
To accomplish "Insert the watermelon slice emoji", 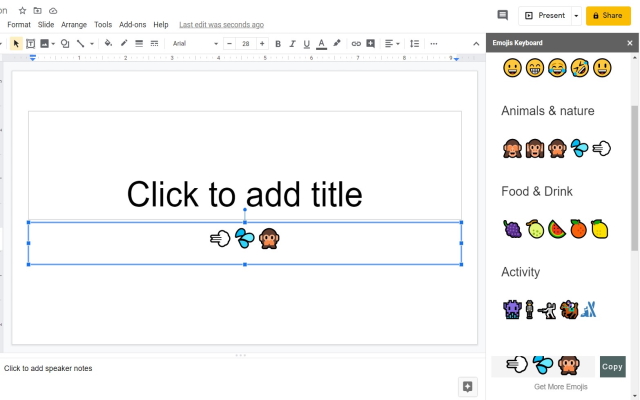I will coord(557,229).
